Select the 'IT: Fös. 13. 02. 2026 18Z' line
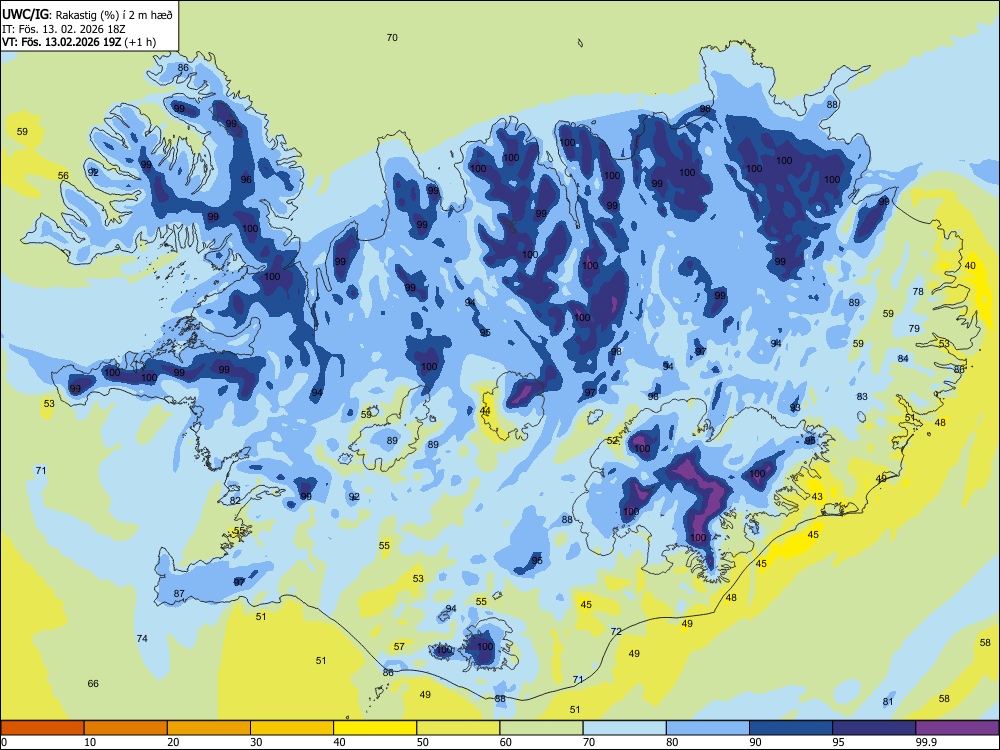Screen dimensions: 1000x750 pos(64,29)
